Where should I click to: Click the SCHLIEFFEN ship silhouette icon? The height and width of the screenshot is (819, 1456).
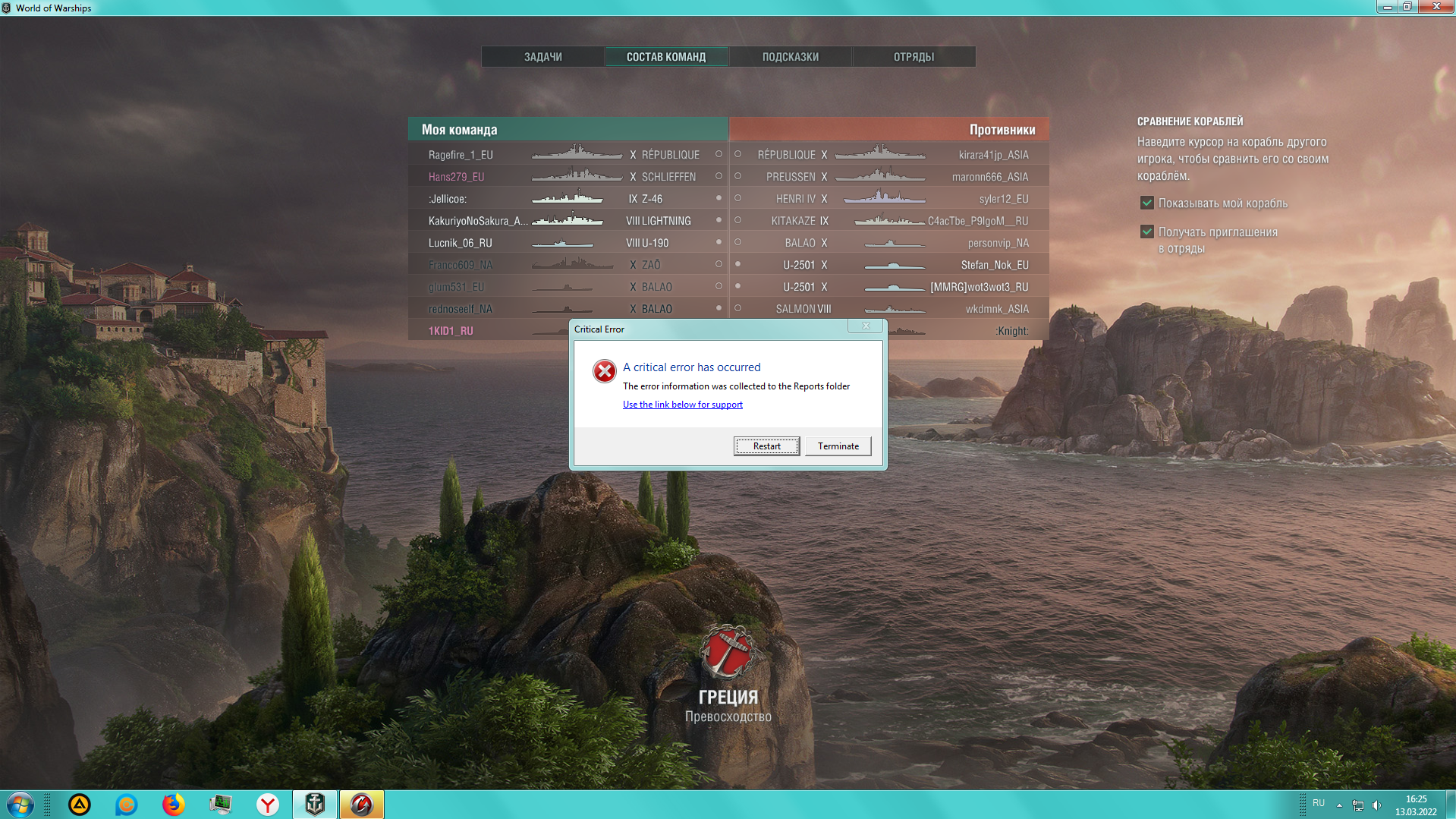point(577,175)
